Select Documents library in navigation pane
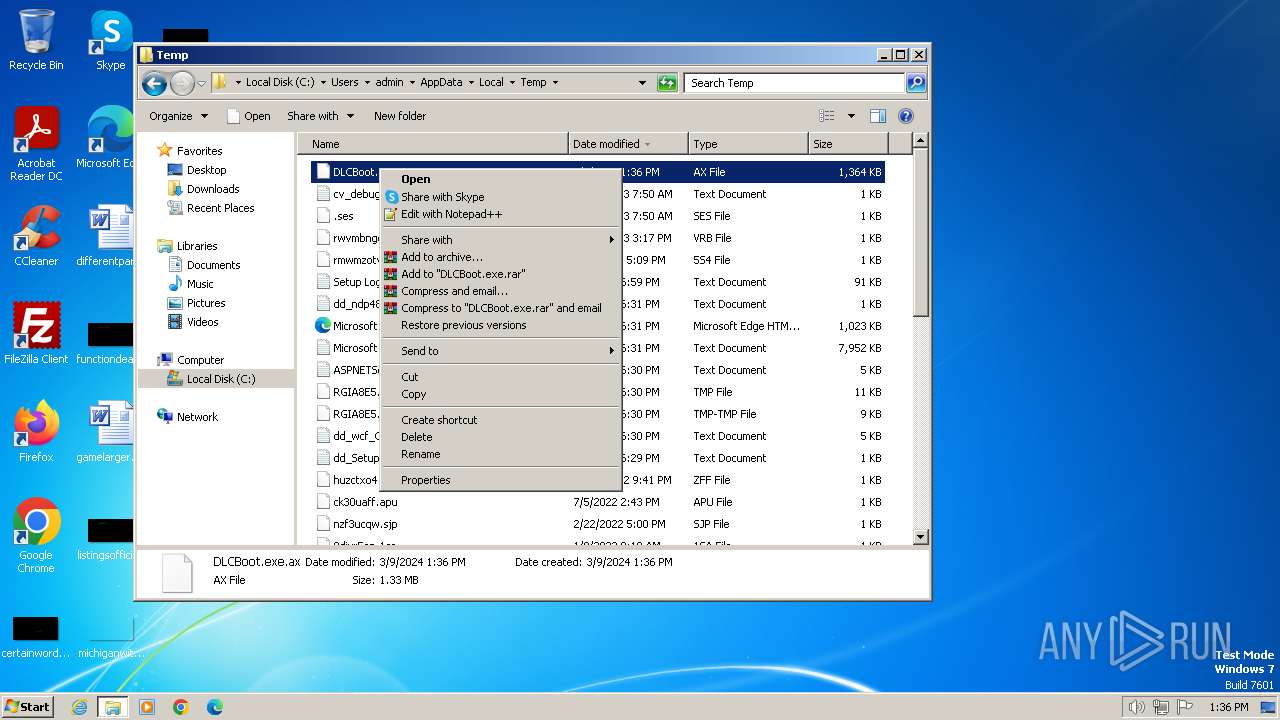This screenshot has height=720, width=1280. click(214, 265)
